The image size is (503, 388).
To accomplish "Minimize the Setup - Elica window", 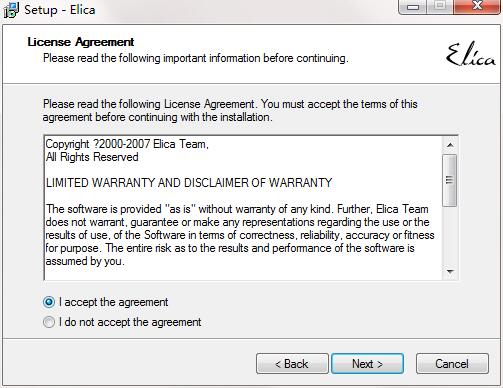I will coord(413,7).
